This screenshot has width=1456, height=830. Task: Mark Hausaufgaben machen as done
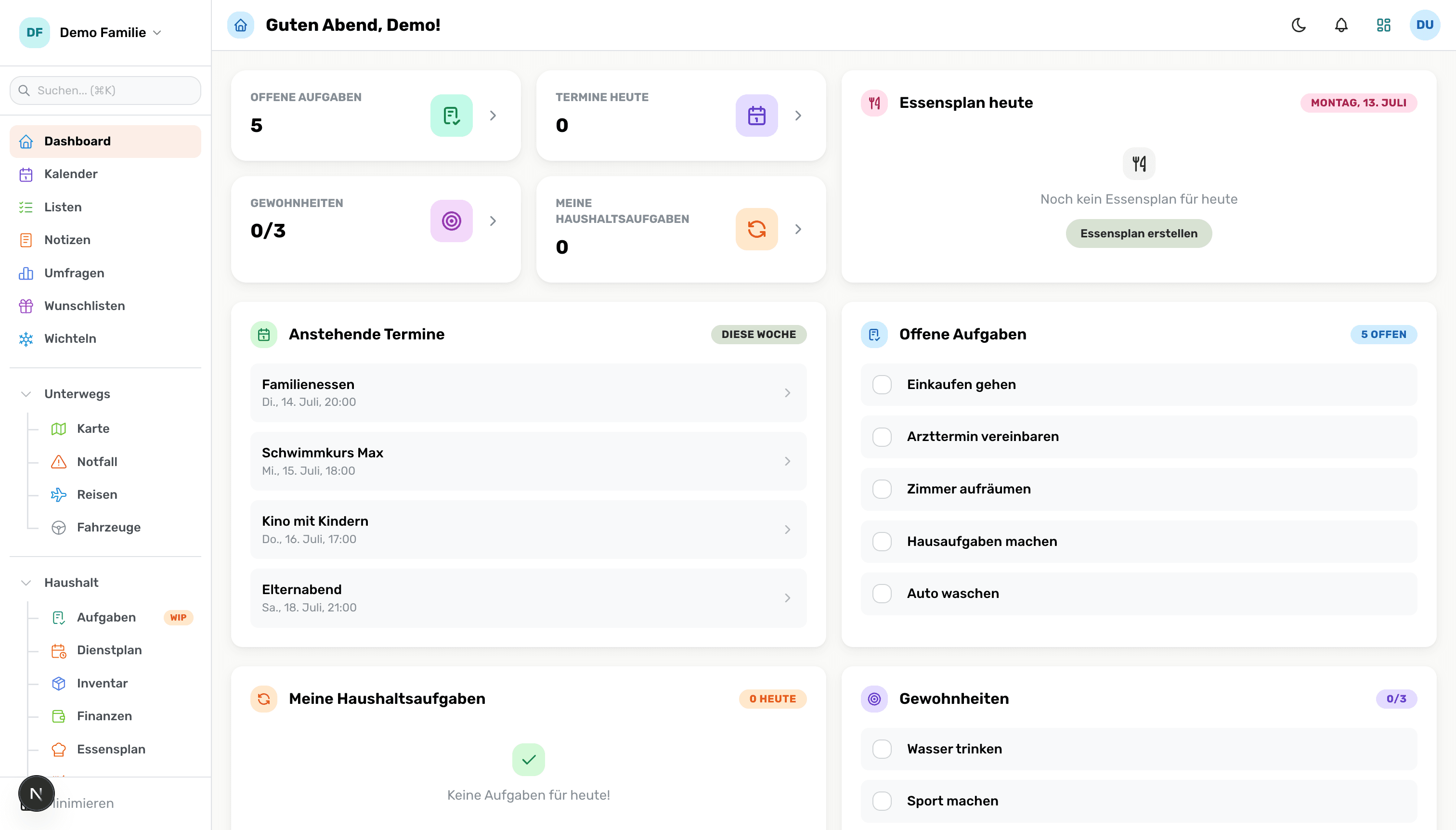[x=882, y=542]
